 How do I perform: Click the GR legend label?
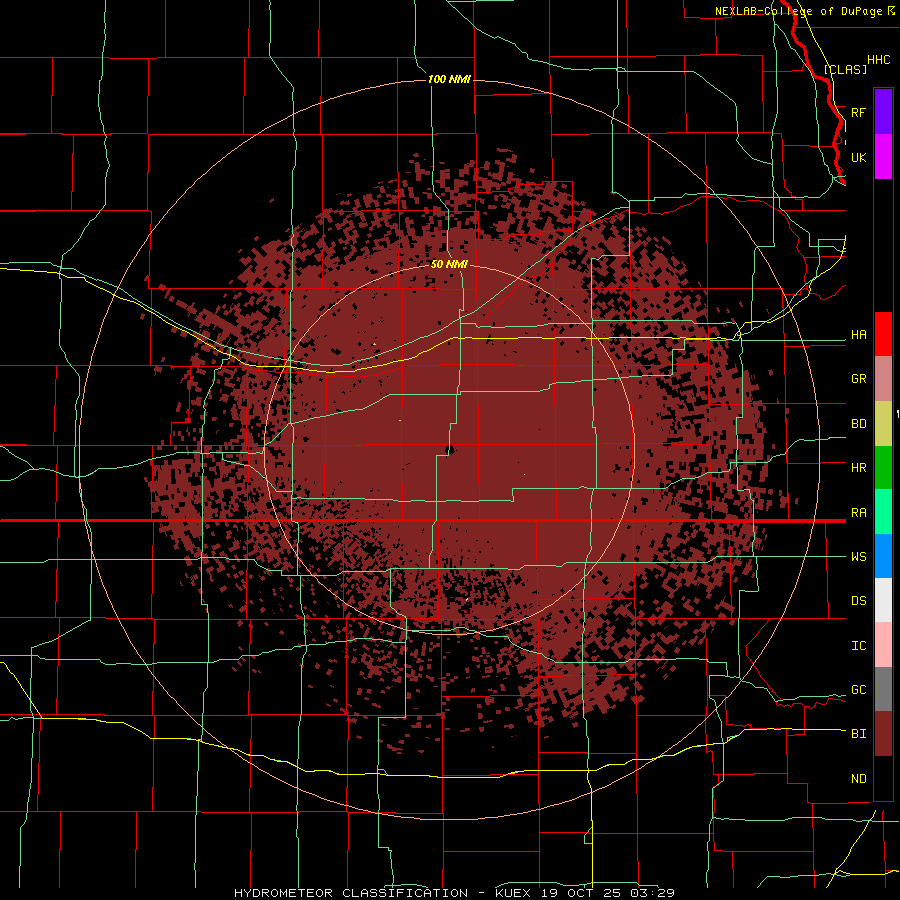pos(858,379)
